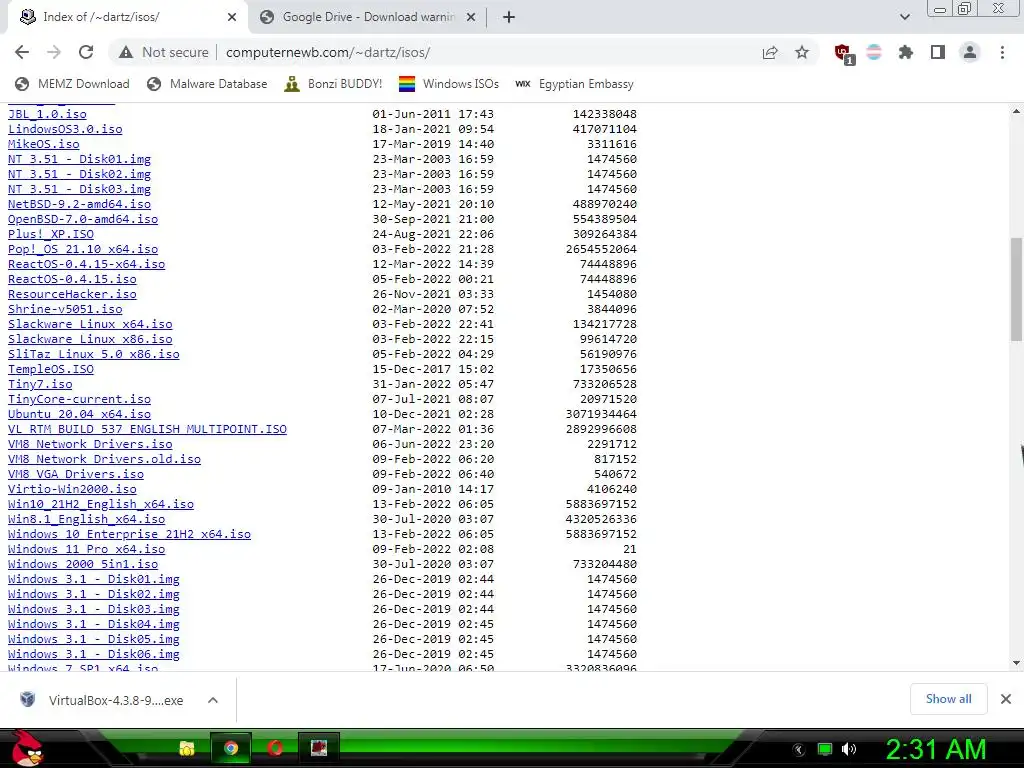Download OpenBSD-7.0-amd64.iso
Screen dimensions: 1024x768
pos(83,219)
